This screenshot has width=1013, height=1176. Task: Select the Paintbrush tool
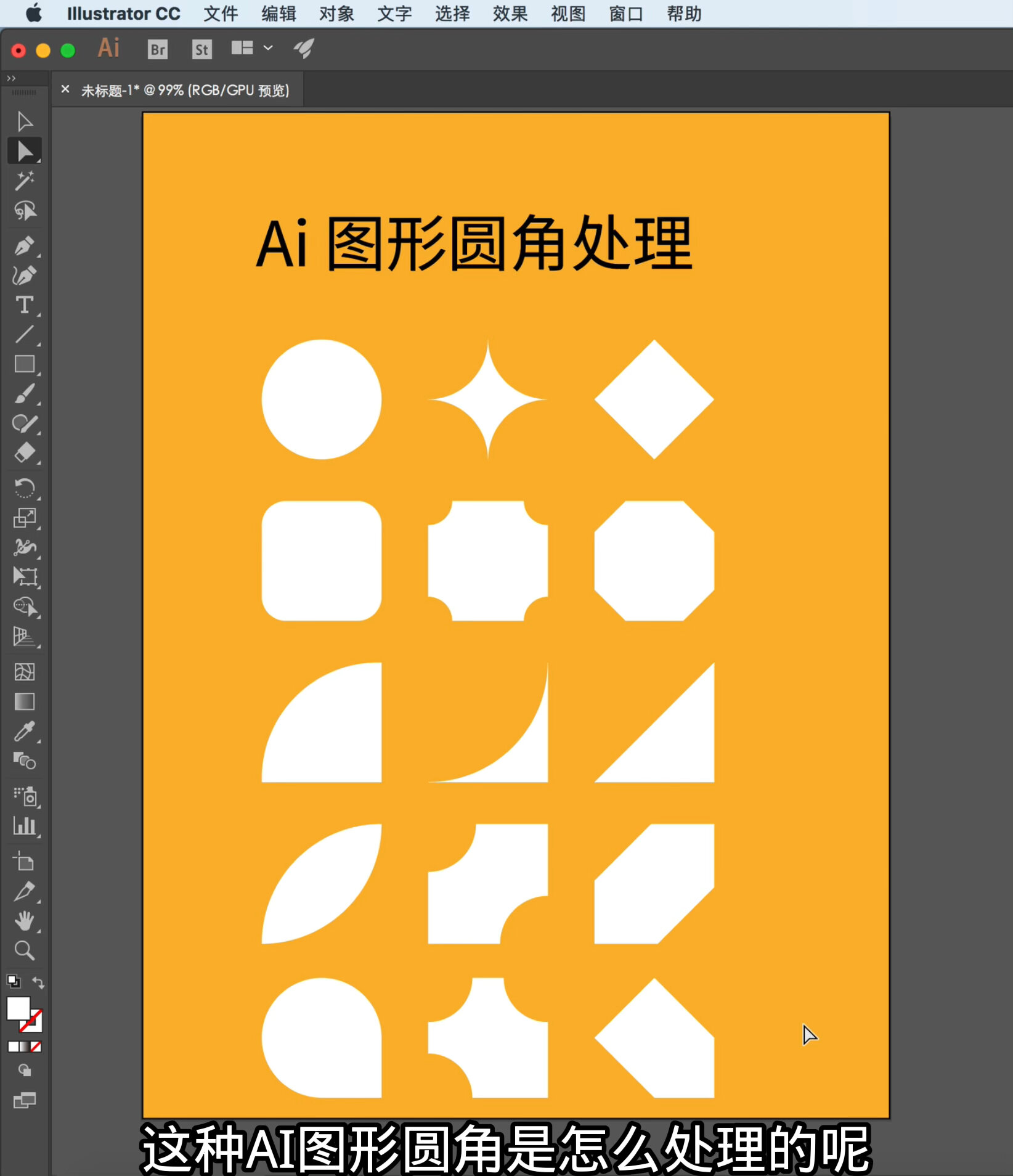pyautogui.click(x=25, y=394)
